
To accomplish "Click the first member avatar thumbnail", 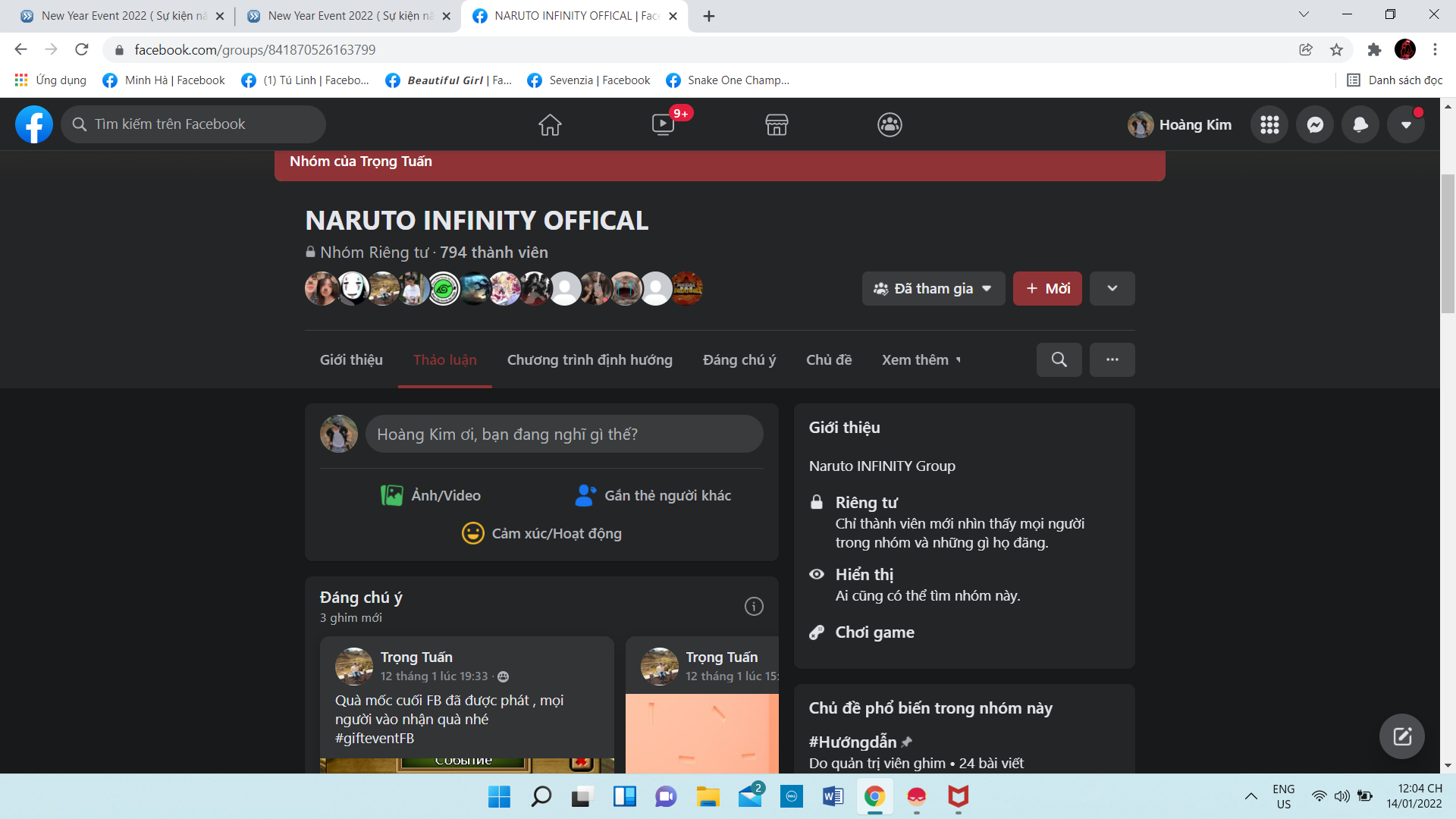I will [x=321, y=289].
